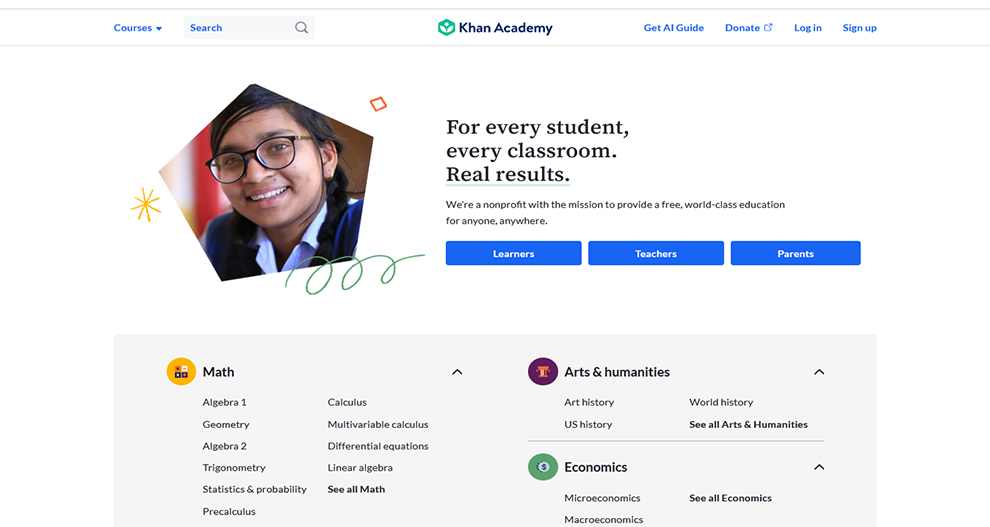Viewport: 990px width, 527px height.
Task: Collapse the Math section chevron
Action: (457, 372)
